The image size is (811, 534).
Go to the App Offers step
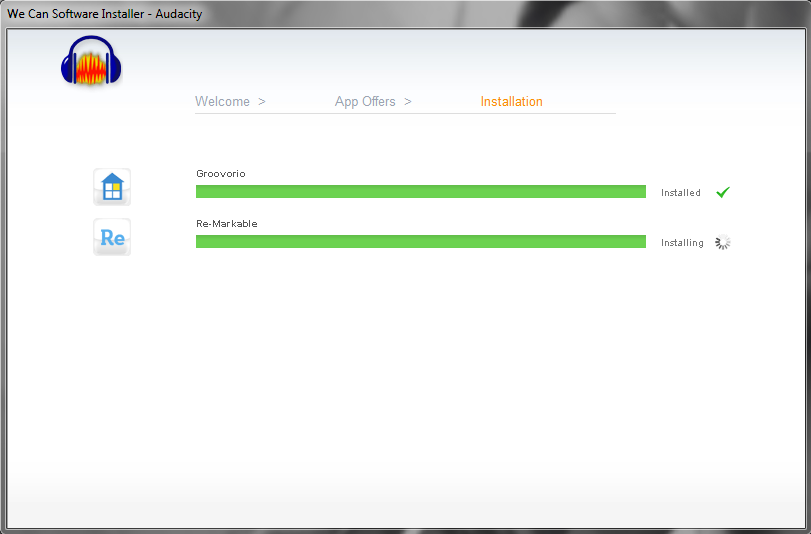(365, 101)
